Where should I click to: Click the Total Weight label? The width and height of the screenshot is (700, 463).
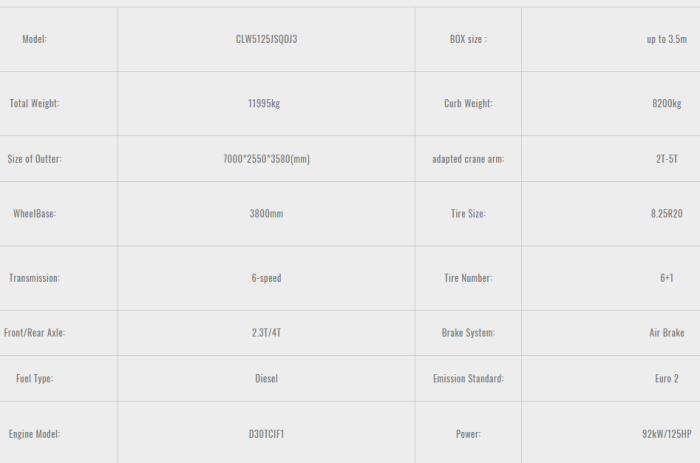[x=34, y=103]
